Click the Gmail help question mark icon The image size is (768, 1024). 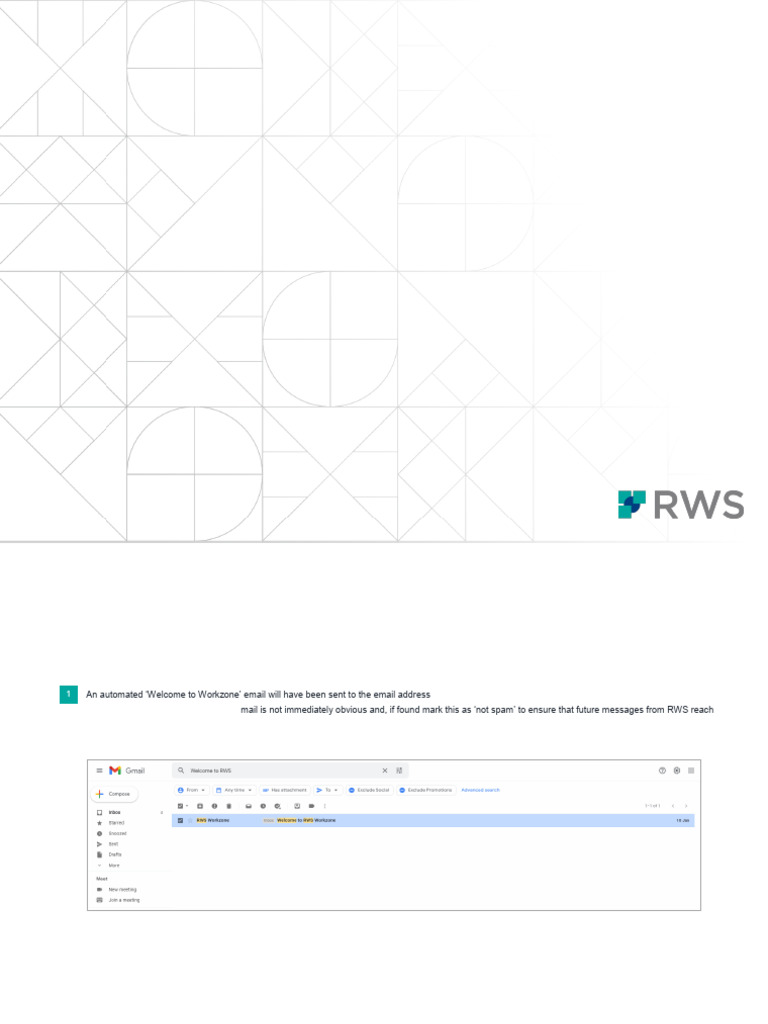(662, 770)
